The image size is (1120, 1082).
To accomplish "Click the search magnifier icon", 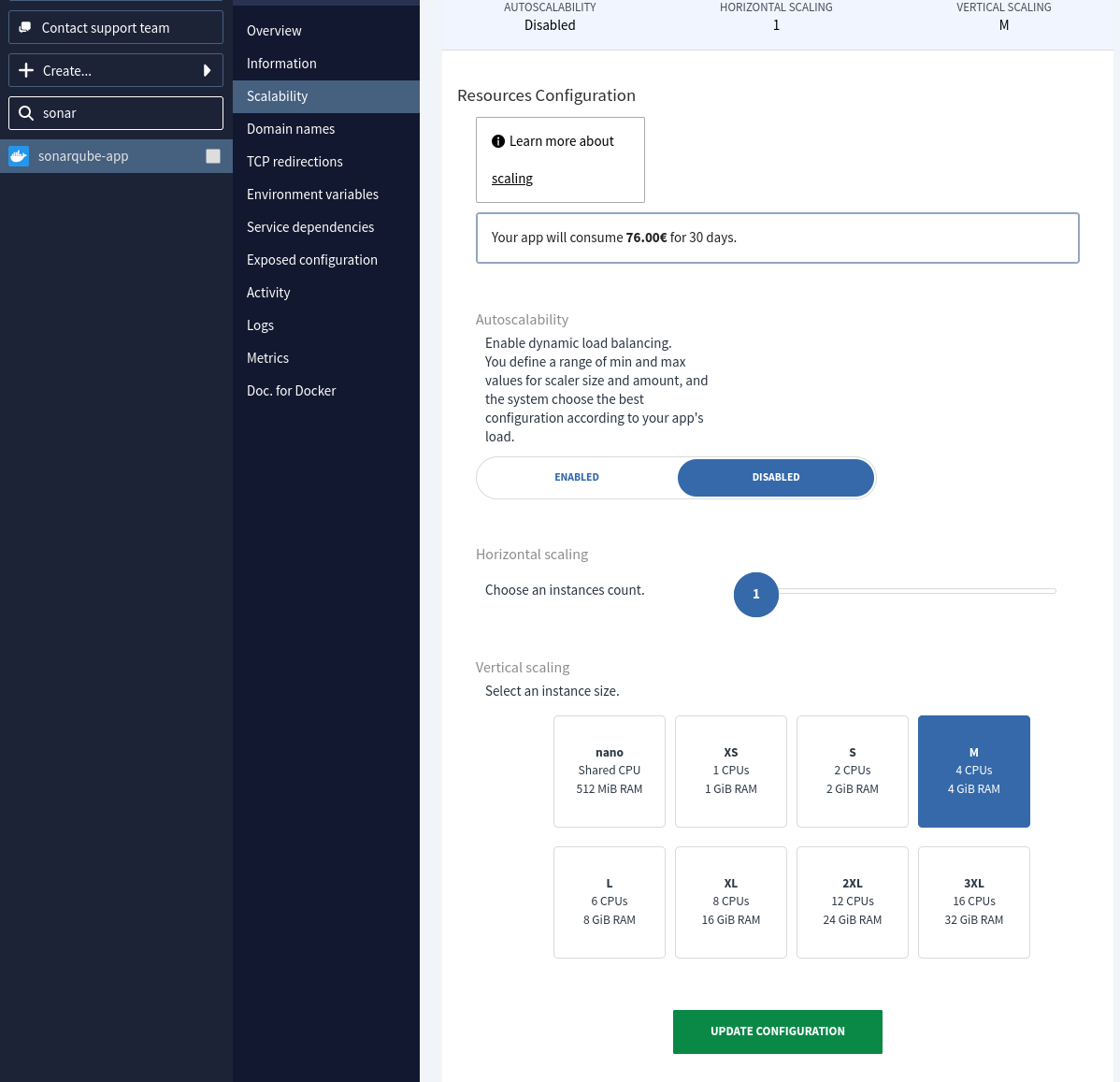I will [26, 112].
